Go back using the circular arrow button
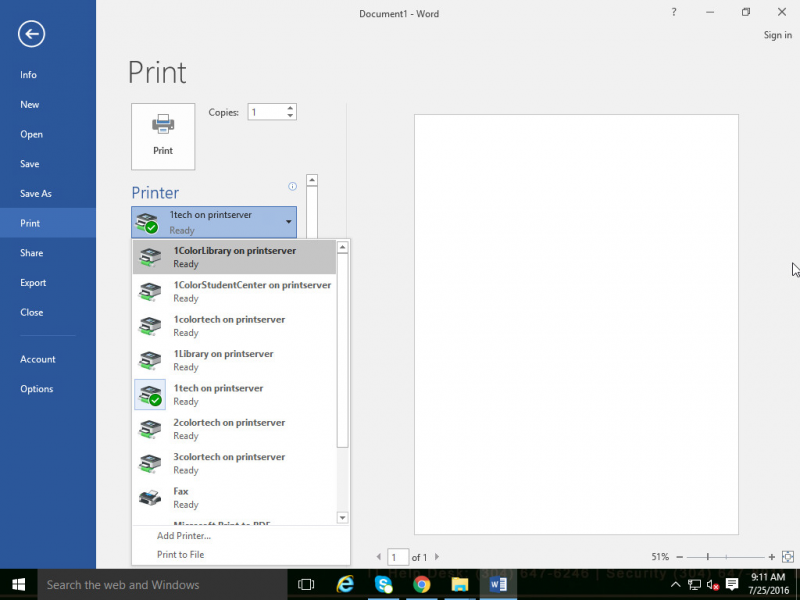The width and height of the screenshot is (800, 600). pyautogui.click(x=31, y=34)
